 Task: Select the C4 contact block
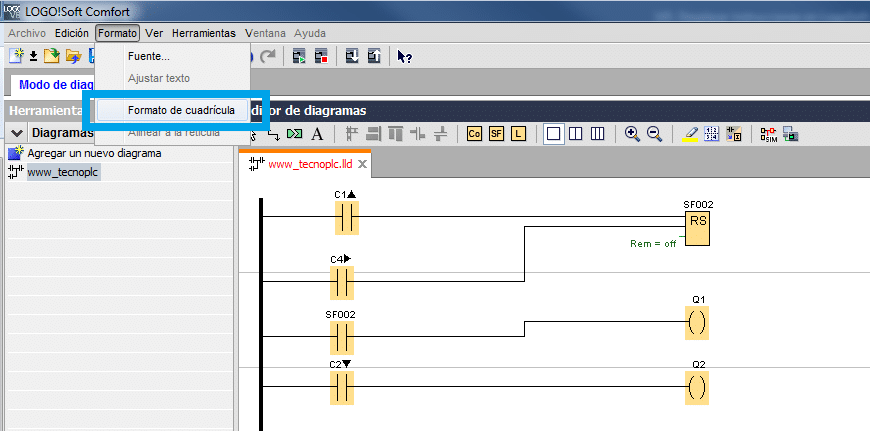pyautogui.click(x=342, y=282)
